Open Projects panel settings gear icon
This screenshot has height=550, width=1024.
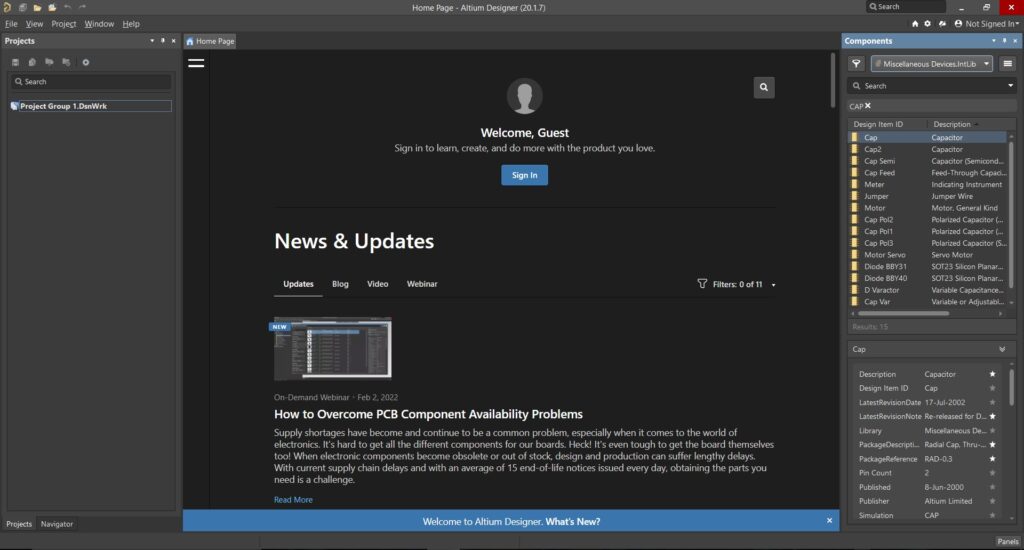(86, 62)
